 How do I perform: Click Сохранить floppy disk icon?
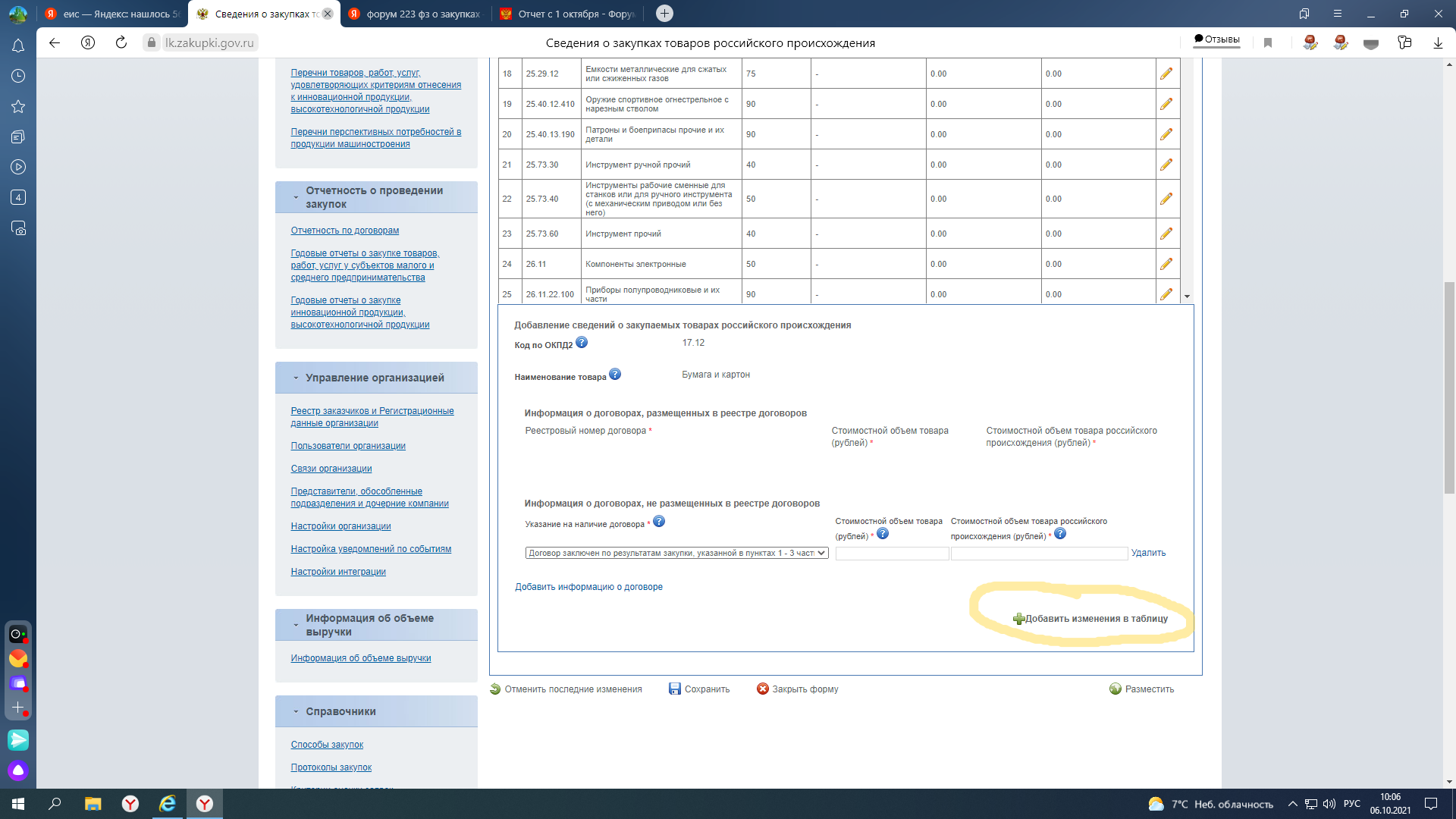[675, 689]
